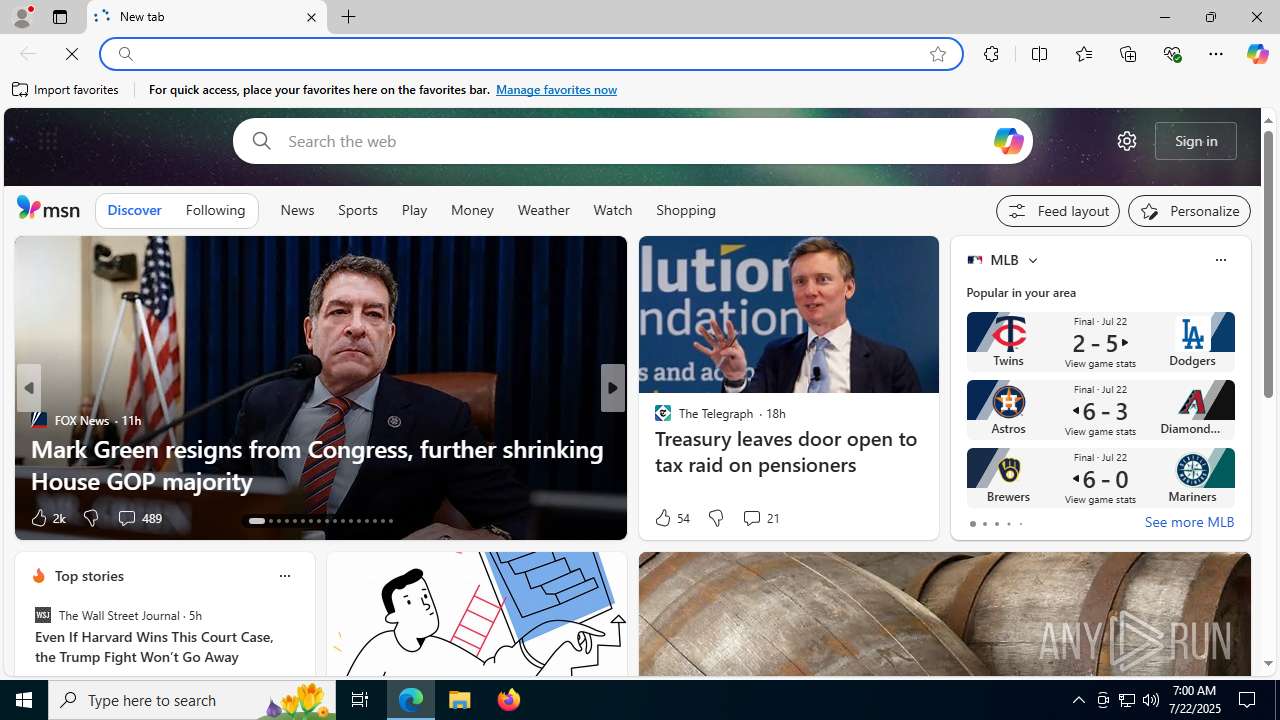1280x720 pixels.
Task: Click the Personalize button
Action: pos(1189,211)
